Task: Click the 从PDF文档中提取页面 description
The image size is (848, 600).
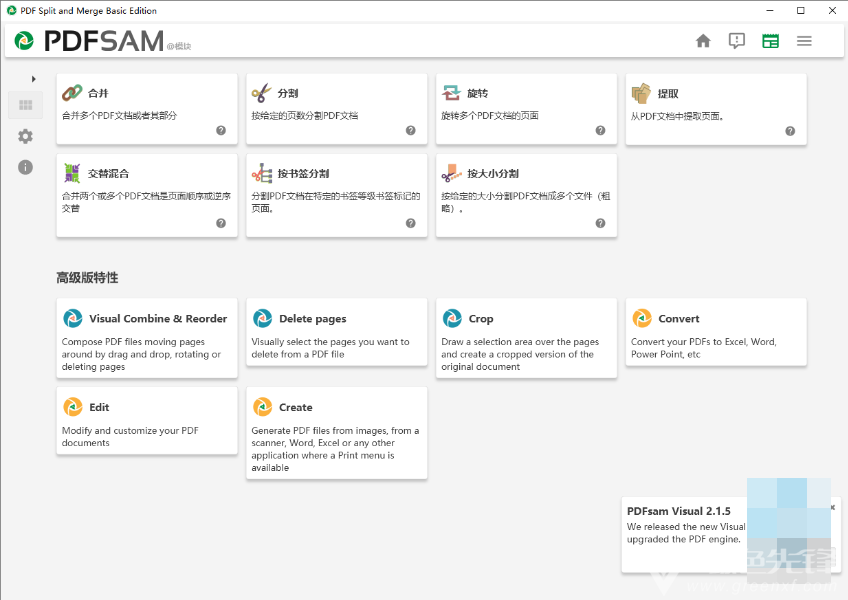Action: tap(677, 116)
